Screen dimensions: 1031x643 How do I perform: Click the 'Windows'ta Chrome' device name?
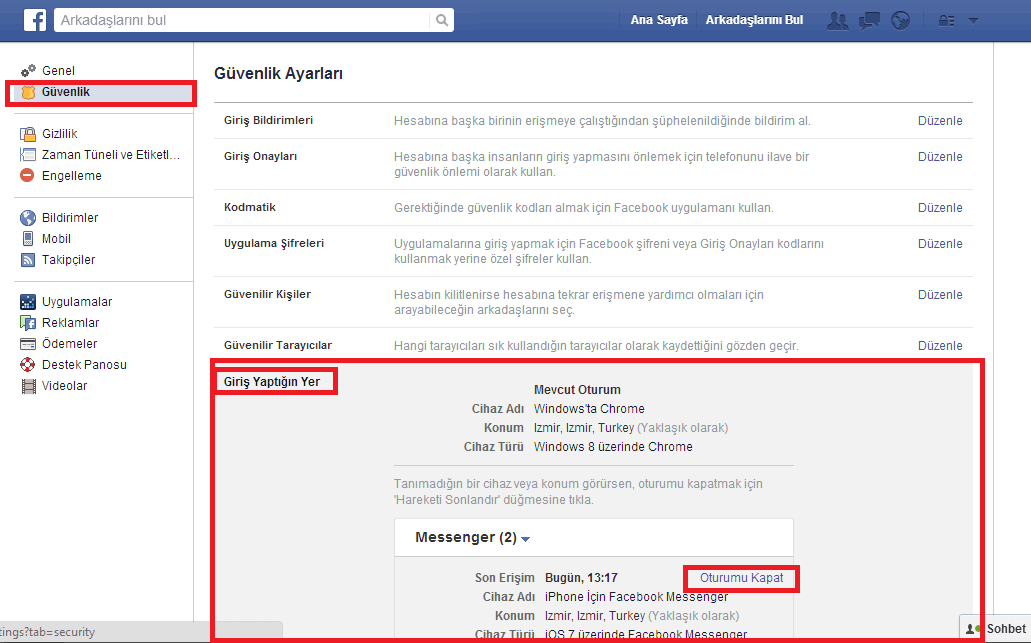tap(589, 409)
